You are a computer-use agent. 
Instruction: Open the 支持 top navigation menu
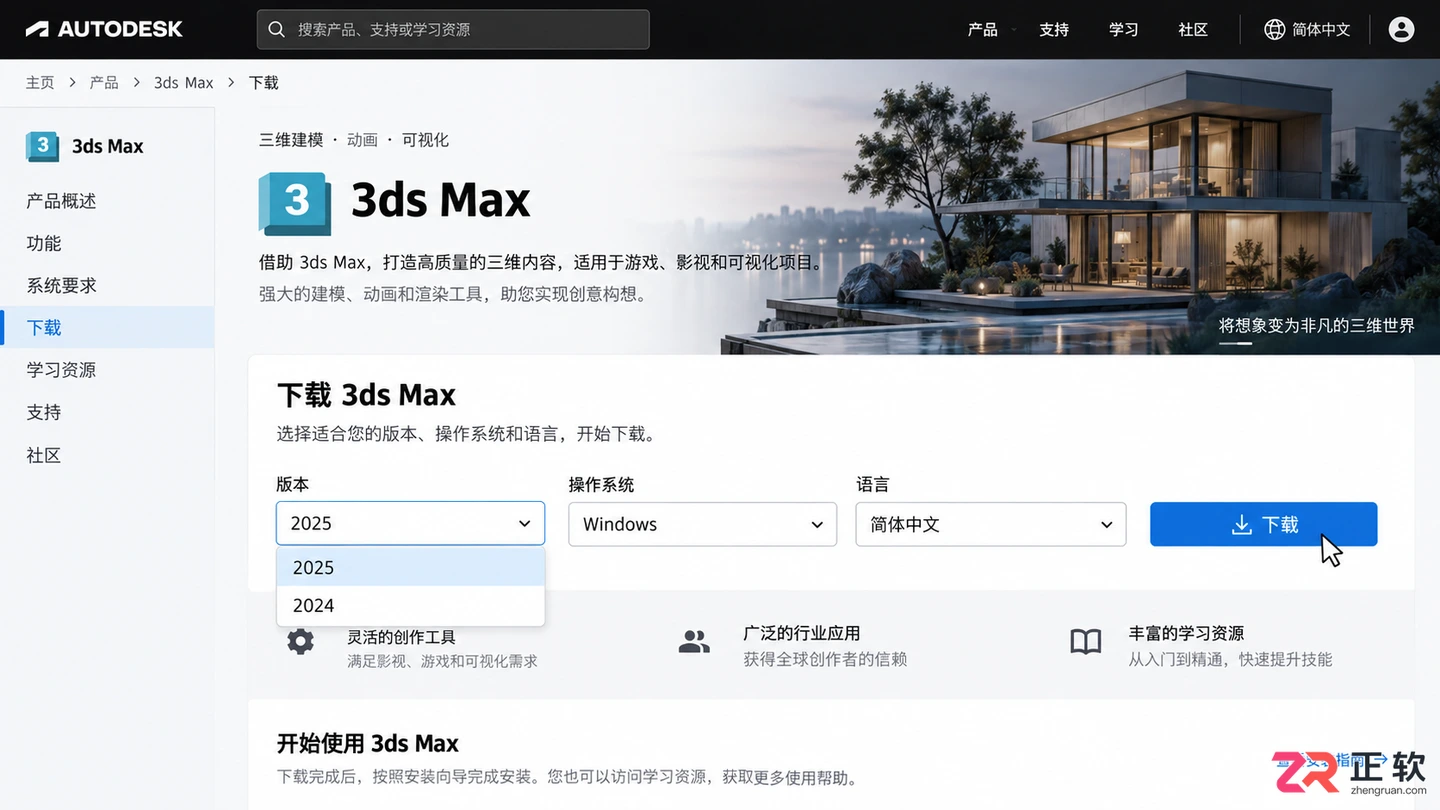(1054, 30)
